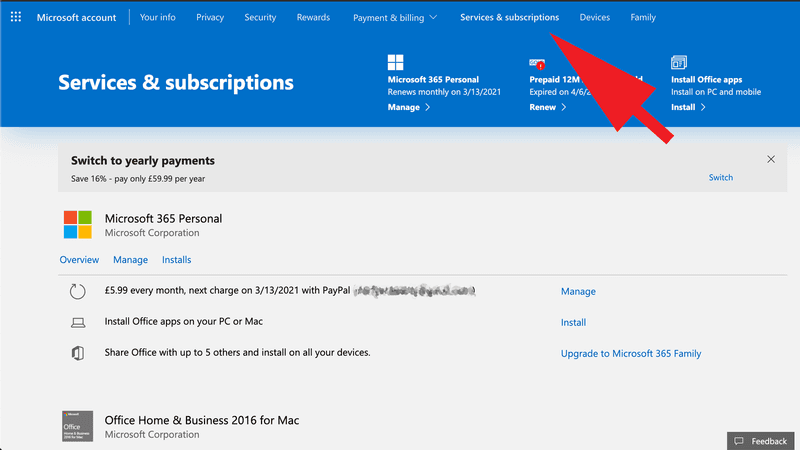Click Upgrade to Microsoft 365 Family link
Screen dimensions: 800x450
pyautogui.click(x=631, y=353)
